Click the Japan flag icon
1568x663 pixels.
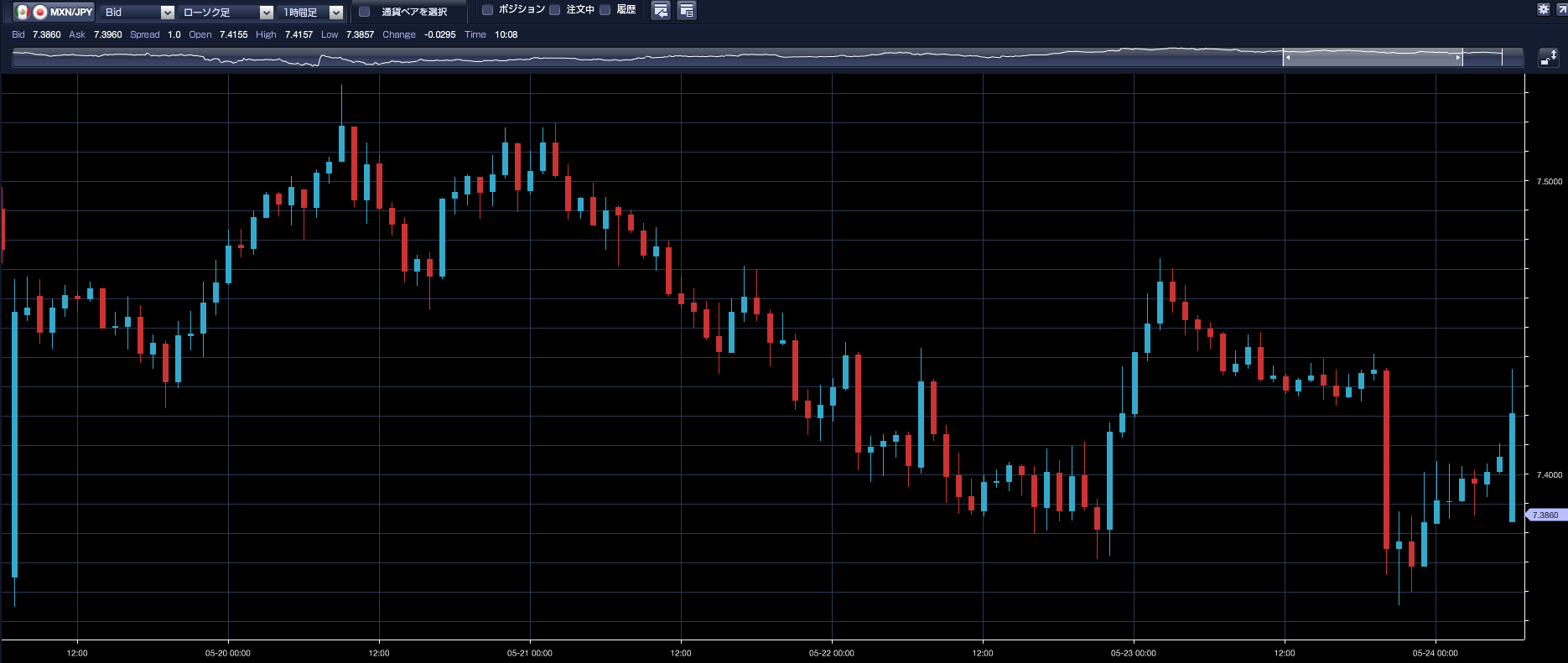click(39, 12)
